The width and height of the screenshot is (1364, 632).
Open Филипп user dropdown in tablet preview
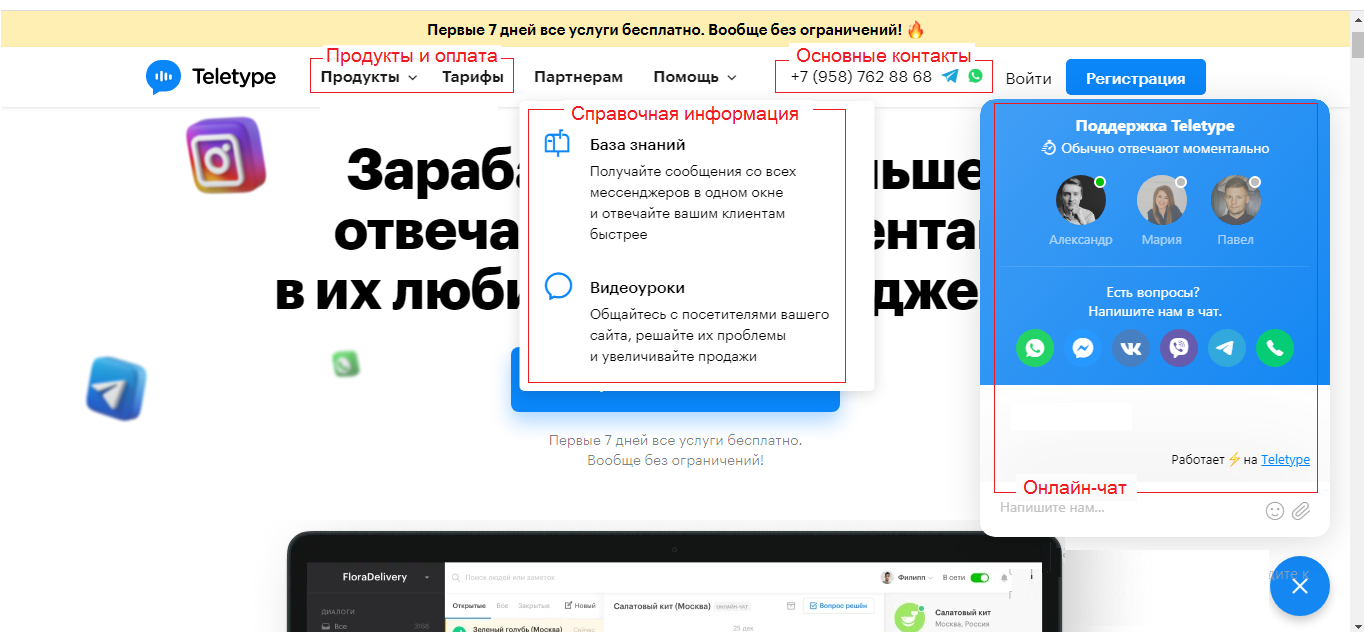(x=906, y=577)
